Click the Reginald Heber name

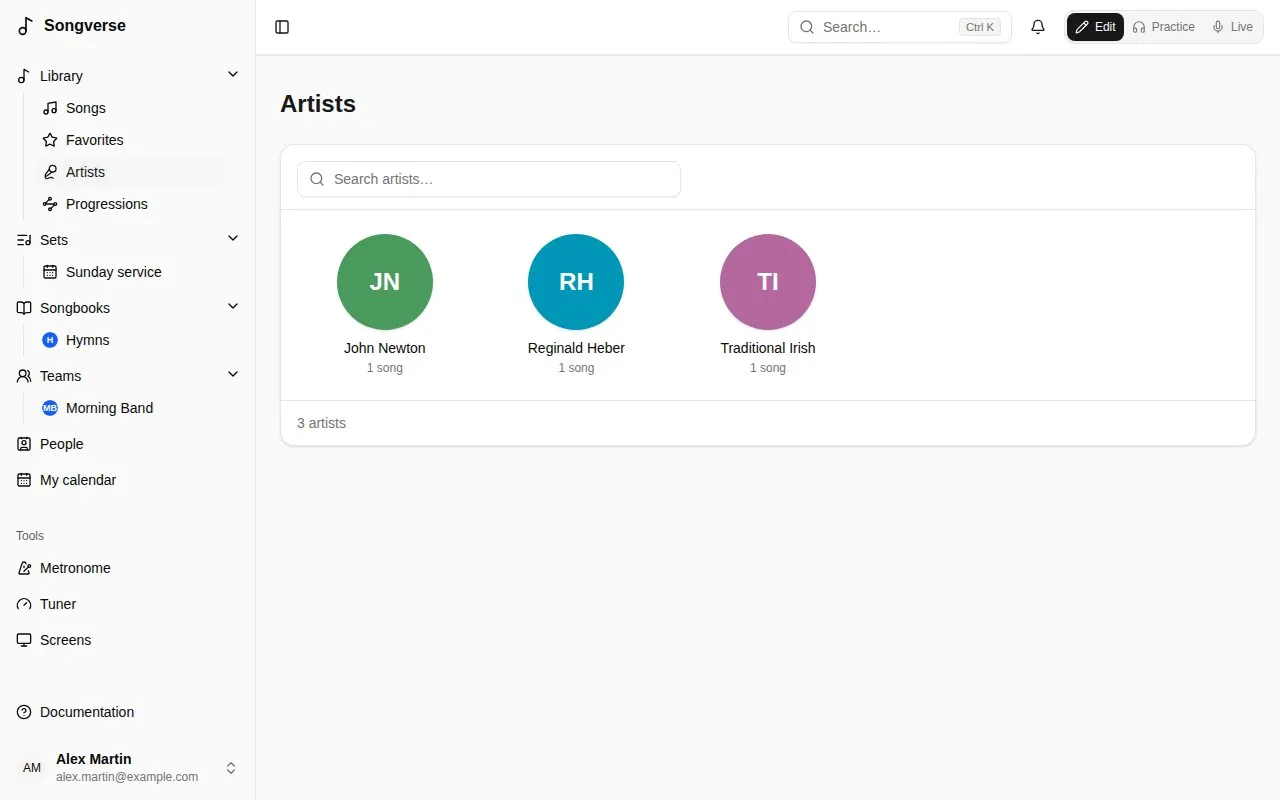point(576,348)
